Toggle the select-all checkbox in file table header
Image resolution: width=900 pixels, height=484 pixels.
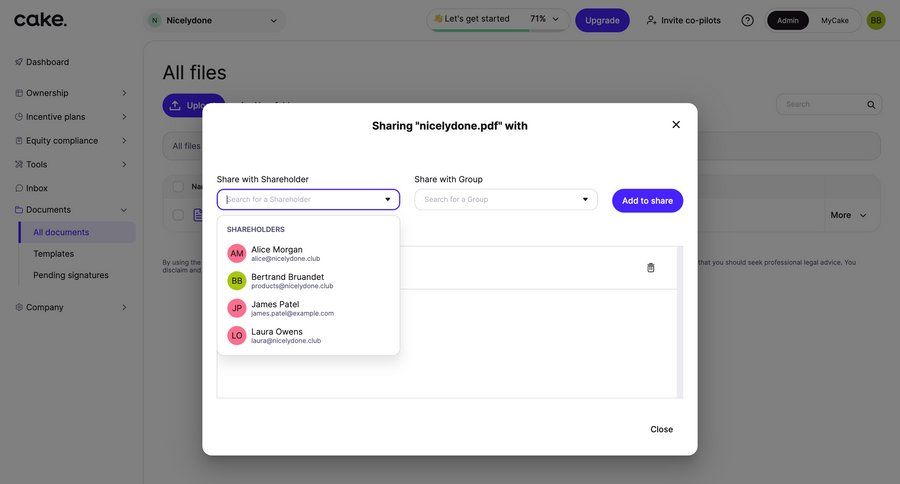click(x=178, y=186)
